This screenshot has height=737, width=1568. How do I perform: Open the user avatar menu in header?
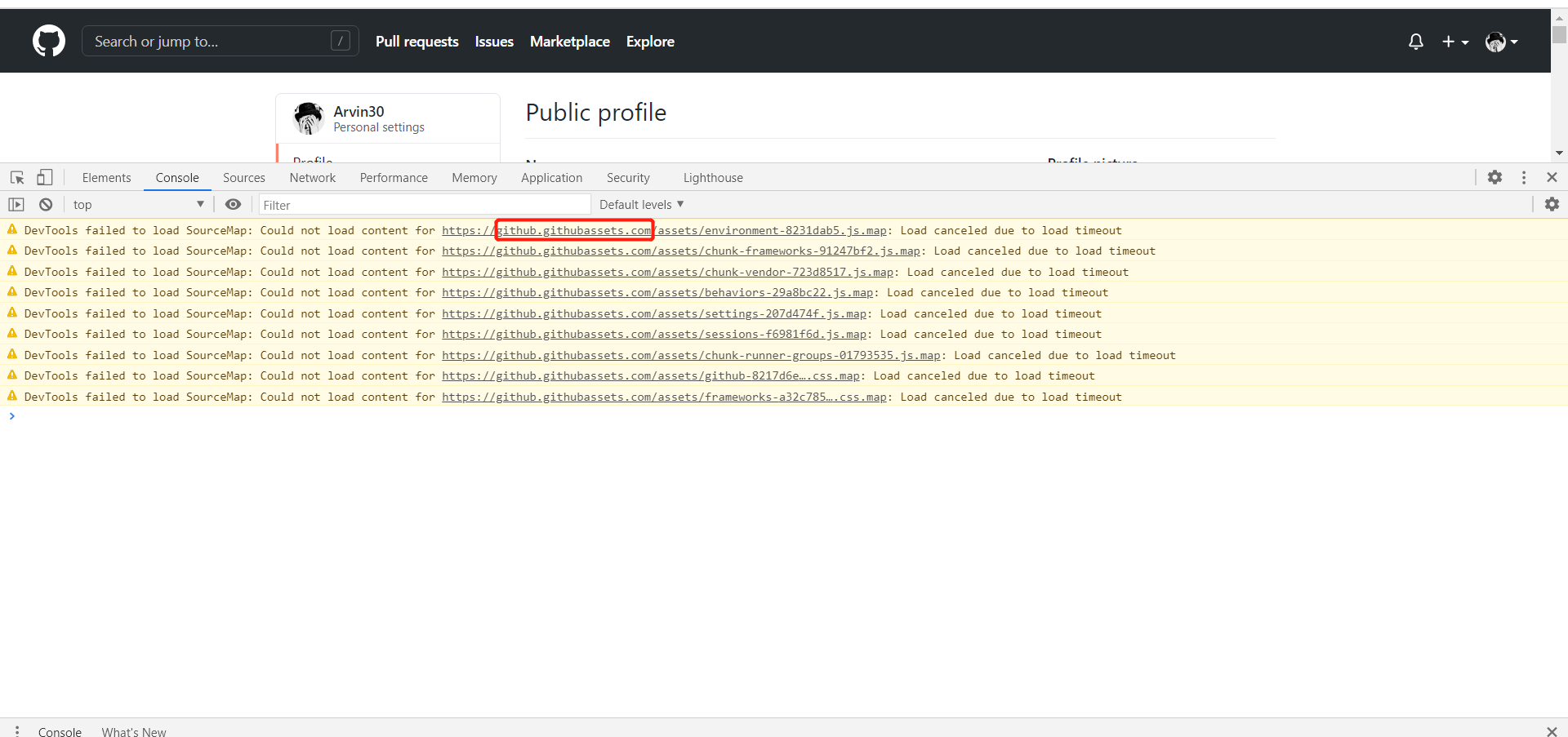coord(1501,42)
